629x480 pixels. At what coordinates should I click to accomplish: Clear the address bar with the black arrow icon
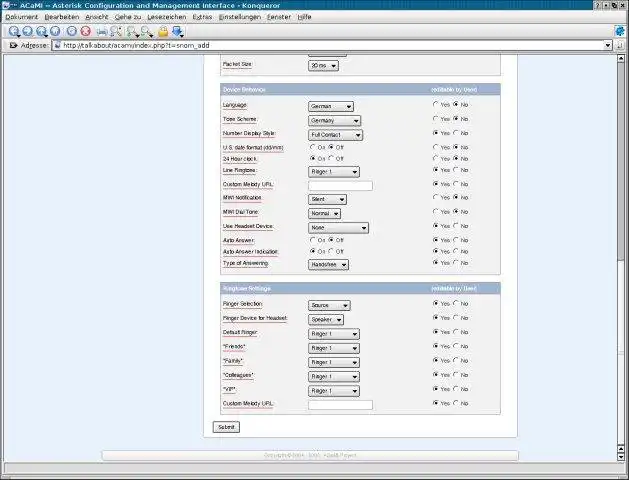pos(13,45)
